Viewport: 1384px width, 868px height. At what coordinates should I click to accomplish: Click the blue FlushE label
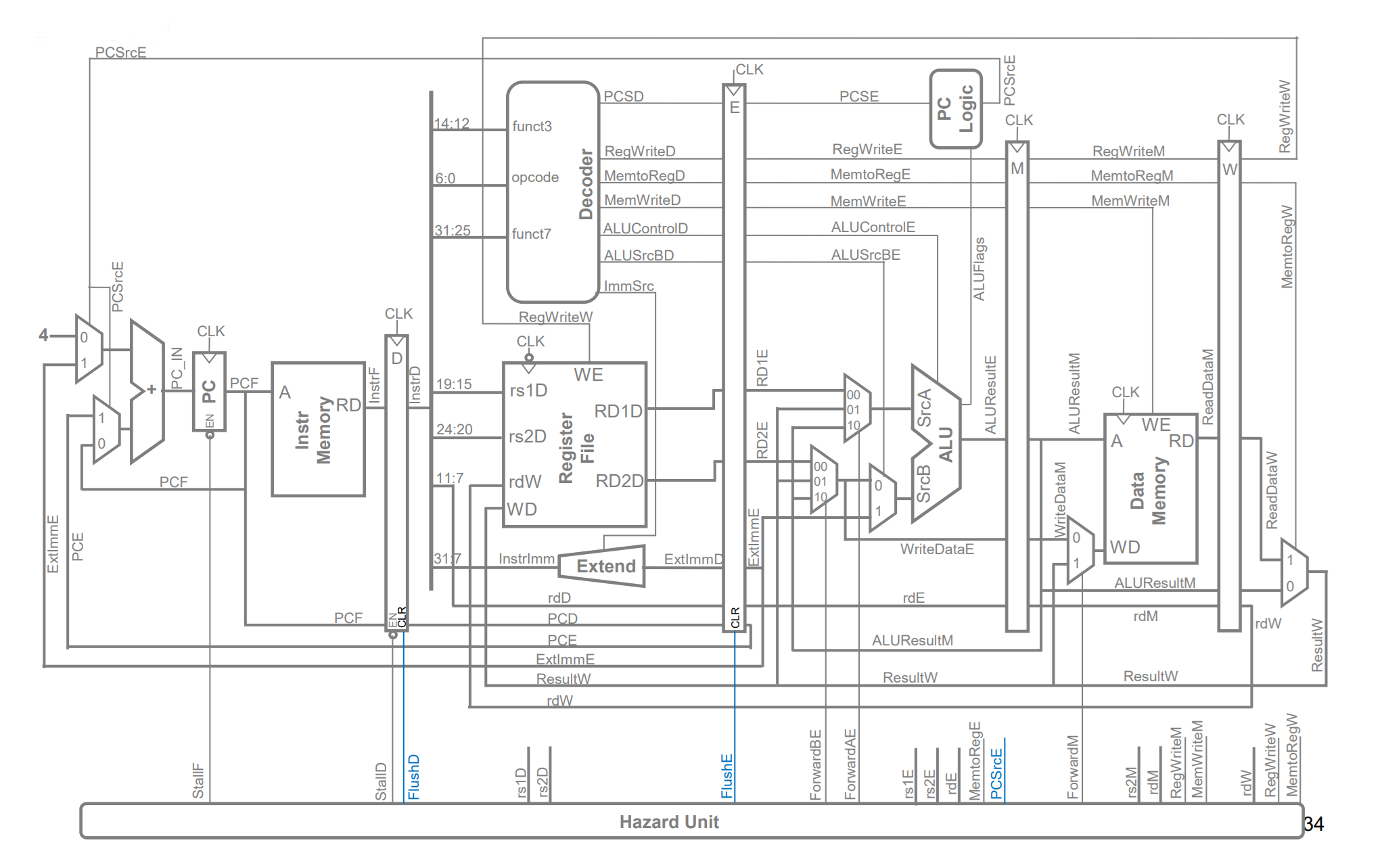[726, 776]
